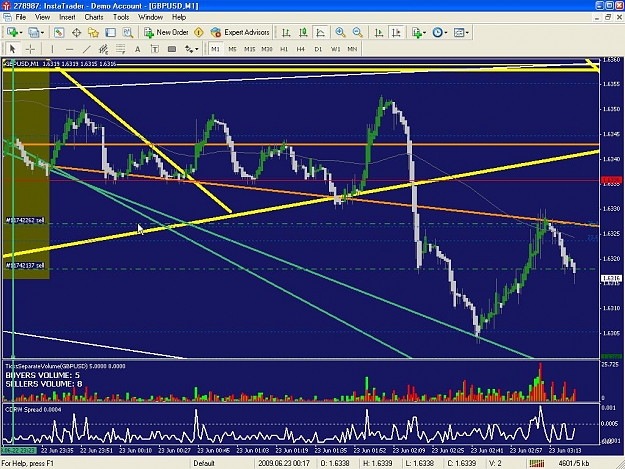Click the 4601/5 kb traffic indicator

pyautogui.click(x=574, y=463)
